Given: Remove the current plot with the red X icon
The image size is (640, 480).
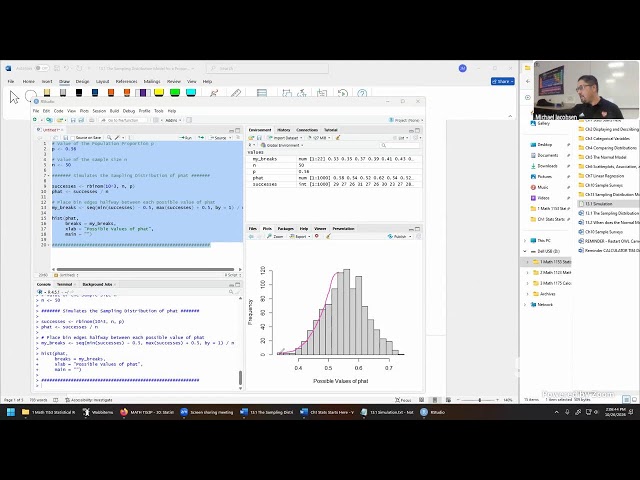Looking at the screenshot, I should [317, 236].
